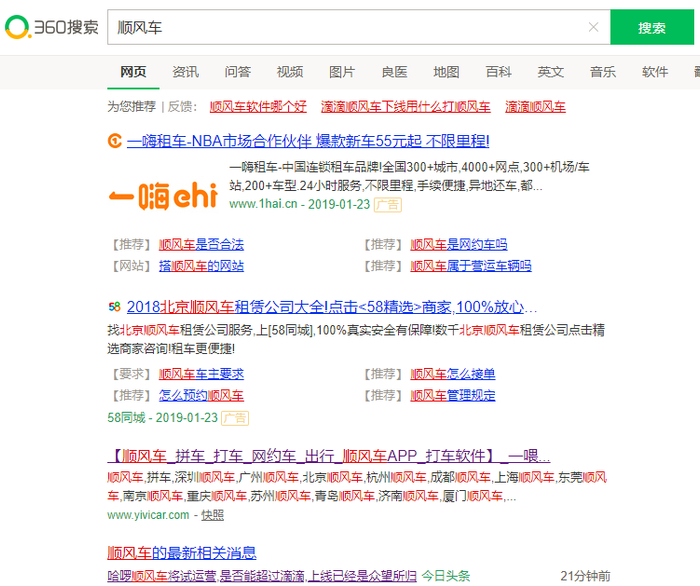Click the 58同城 source link
700x586 pixels.
click(126, 418)
